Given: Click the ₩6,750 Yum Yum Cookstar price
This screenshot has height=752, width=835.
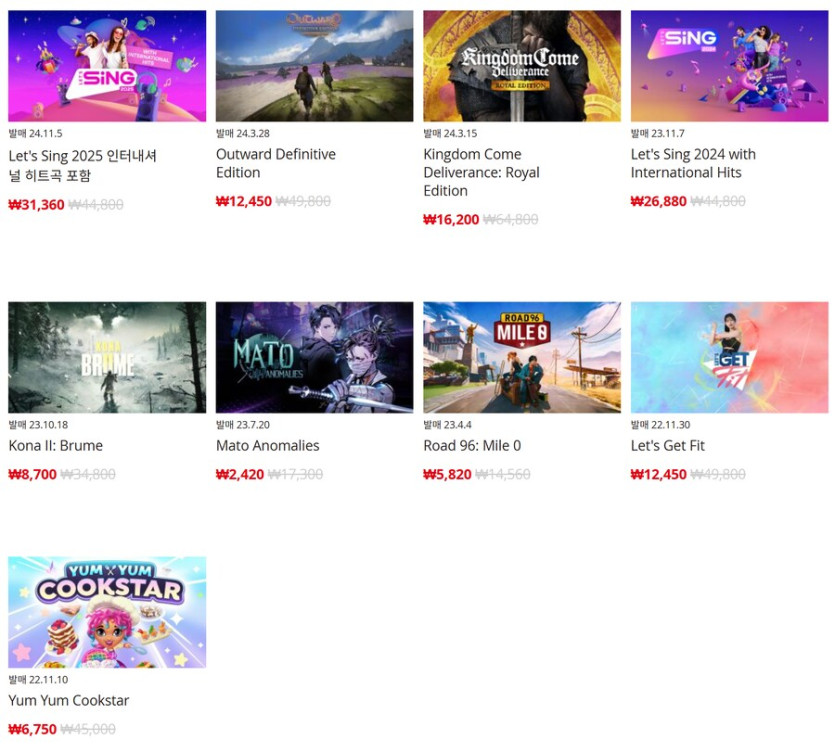Looking at the screenshot, I should [x=32, y=729].
